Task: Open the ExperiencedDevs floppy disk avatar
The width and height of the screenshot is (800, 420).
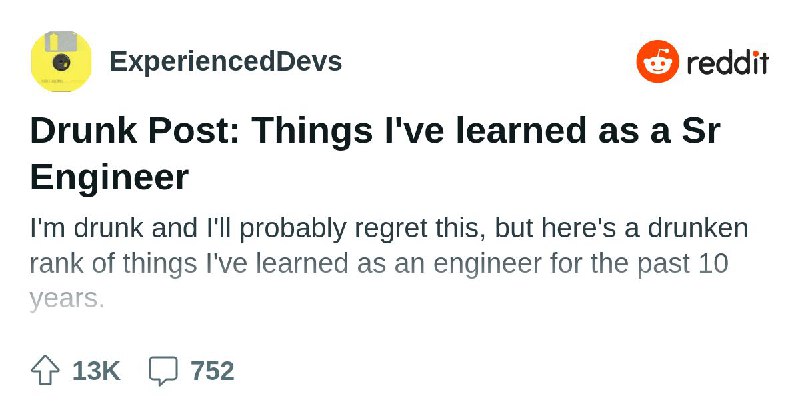Action: click(61, 61)
